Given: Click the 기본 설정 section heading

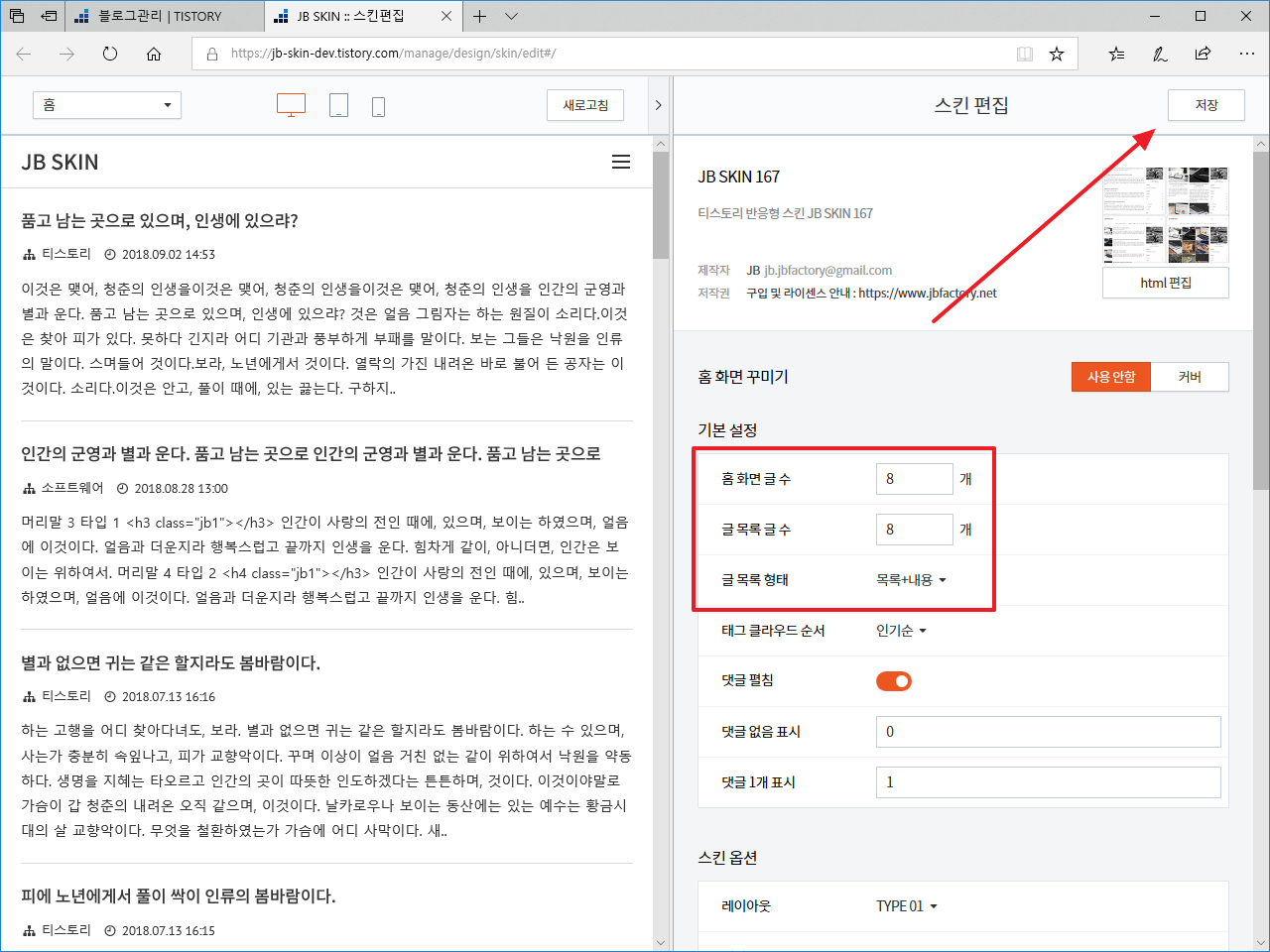Looking at the screenshot, I should pyautogui.click(x=727, y=430).
